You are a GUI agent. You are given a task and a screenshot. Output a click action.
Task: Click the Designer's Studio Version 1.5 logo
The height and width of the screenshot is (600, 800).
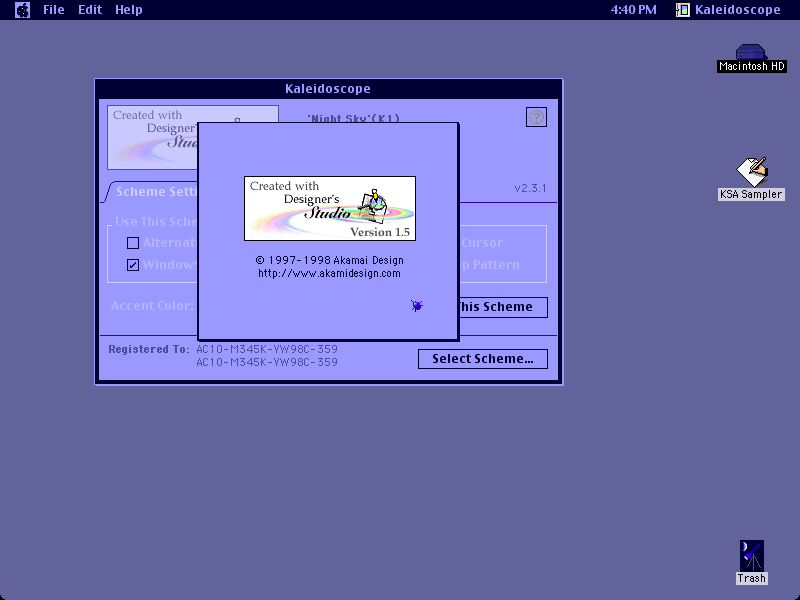(x=330, y=208)
